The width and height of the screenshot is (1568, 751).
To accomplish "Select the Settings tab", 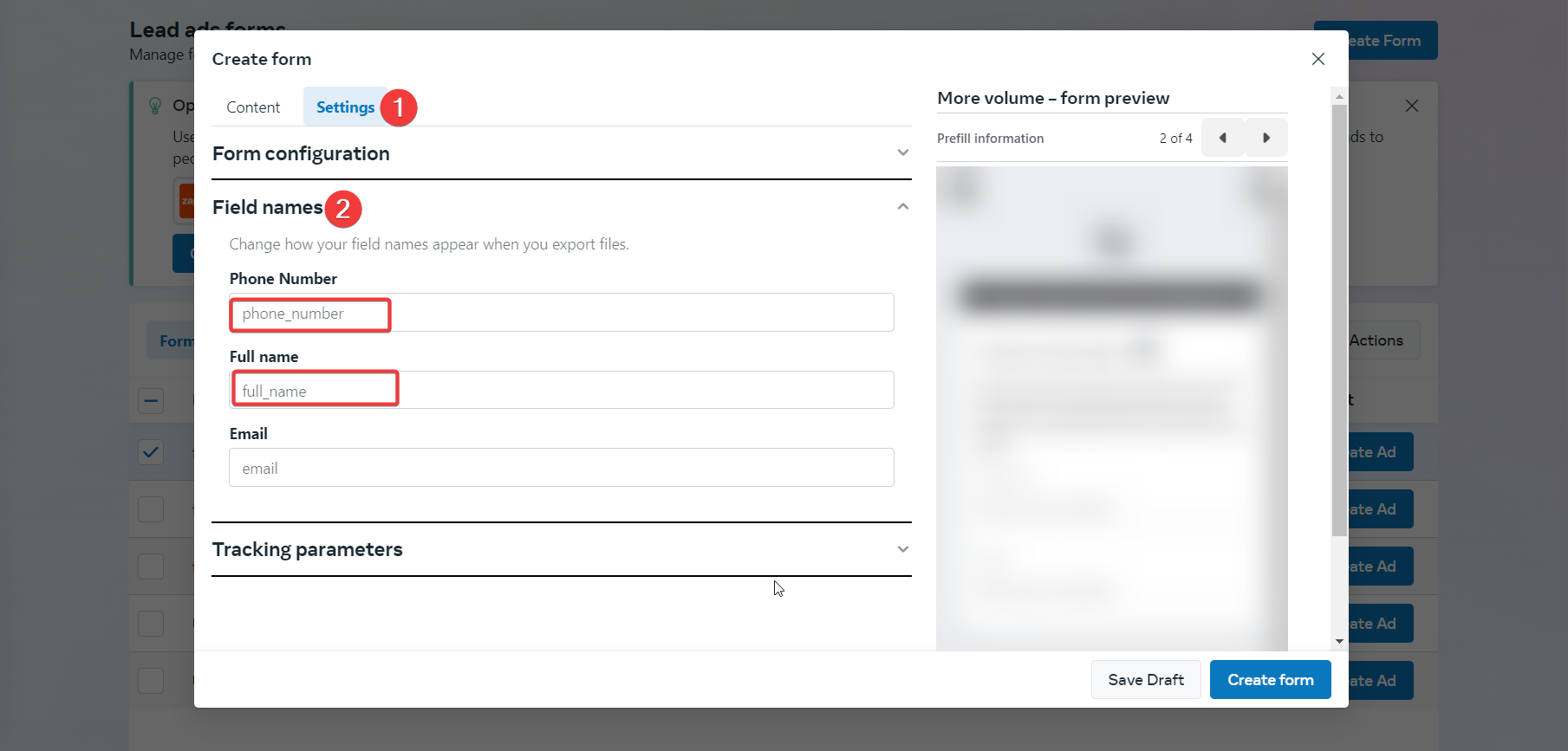I will point(345,107).
